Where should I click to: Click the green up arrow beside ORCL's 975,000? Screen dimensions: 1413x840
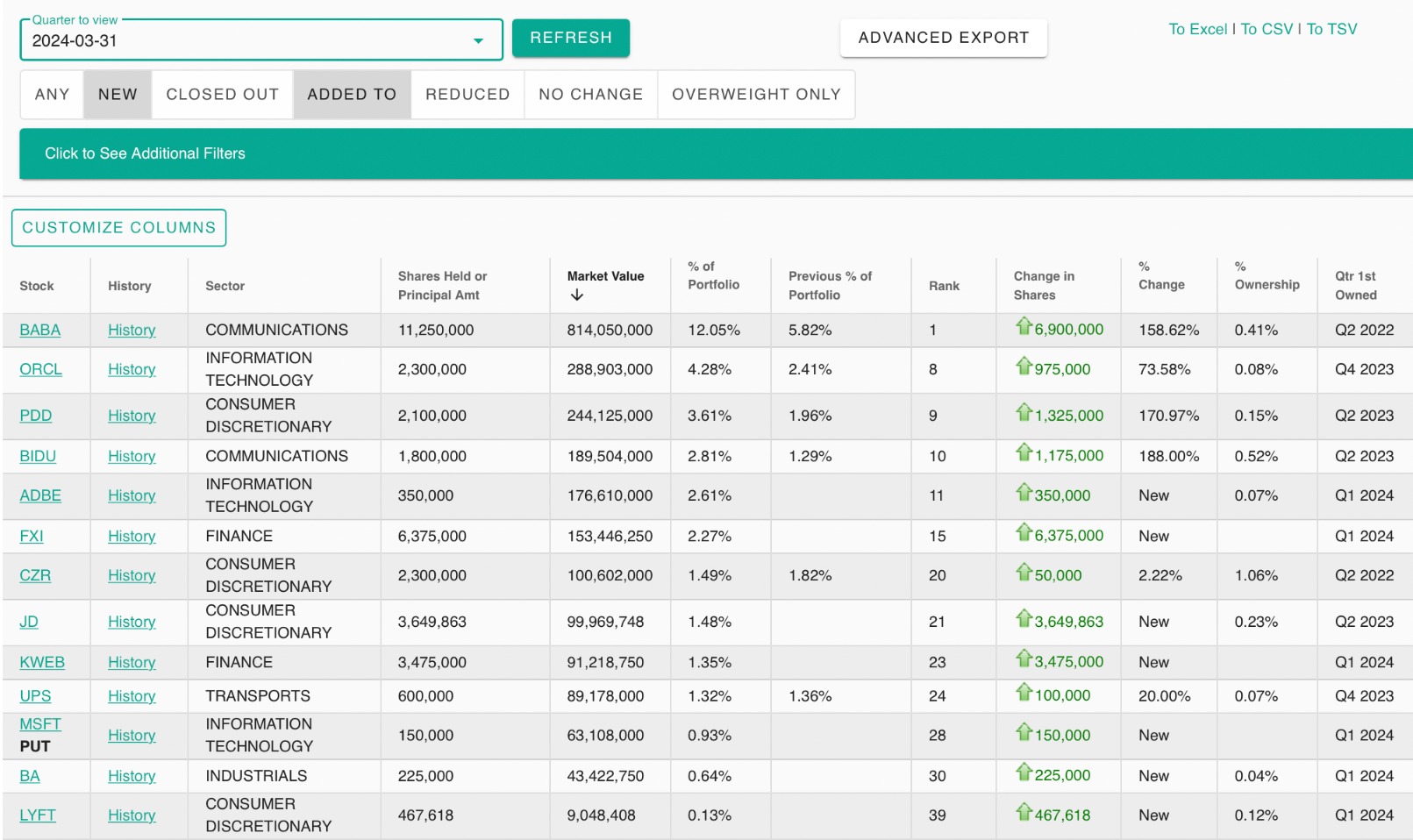coord(1023,367)
